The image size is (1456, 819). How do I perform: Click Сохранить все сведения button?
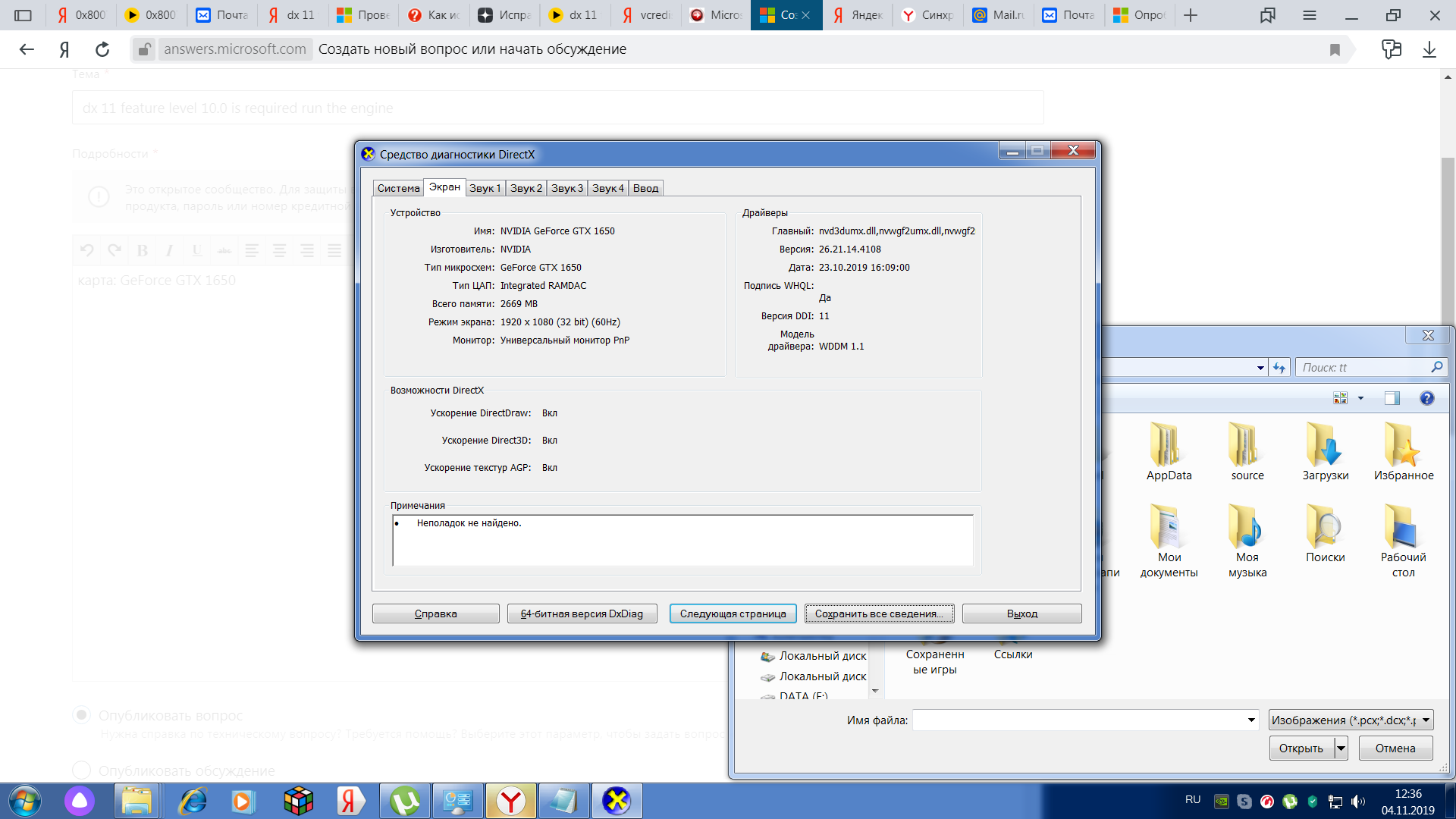pyautogui.click(x=879, y=613)
